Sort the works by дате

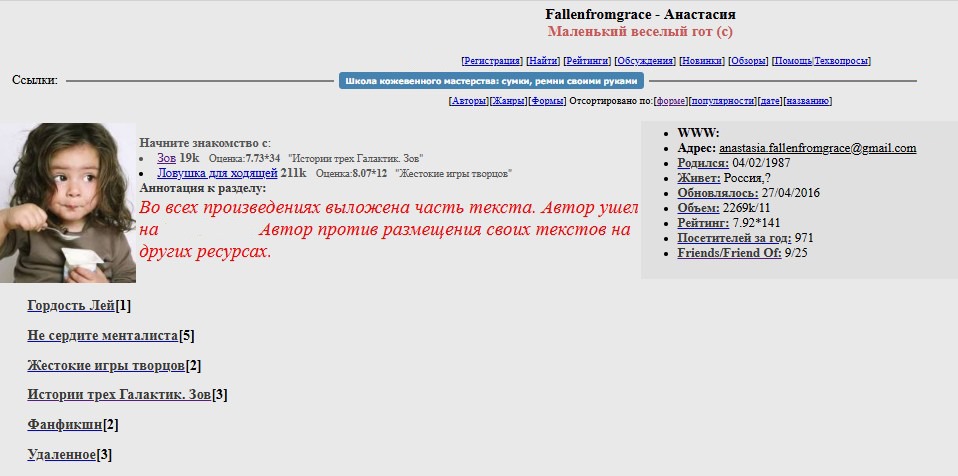(769, 101)
